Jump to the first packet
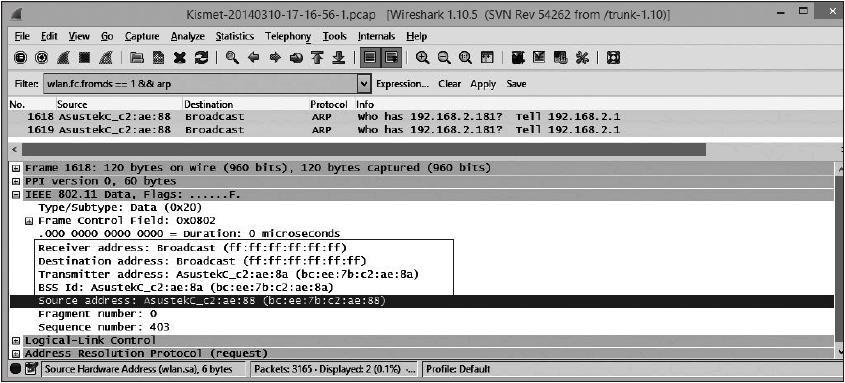The height and width of the screenshot is (383, 845). tap(317, 58)
